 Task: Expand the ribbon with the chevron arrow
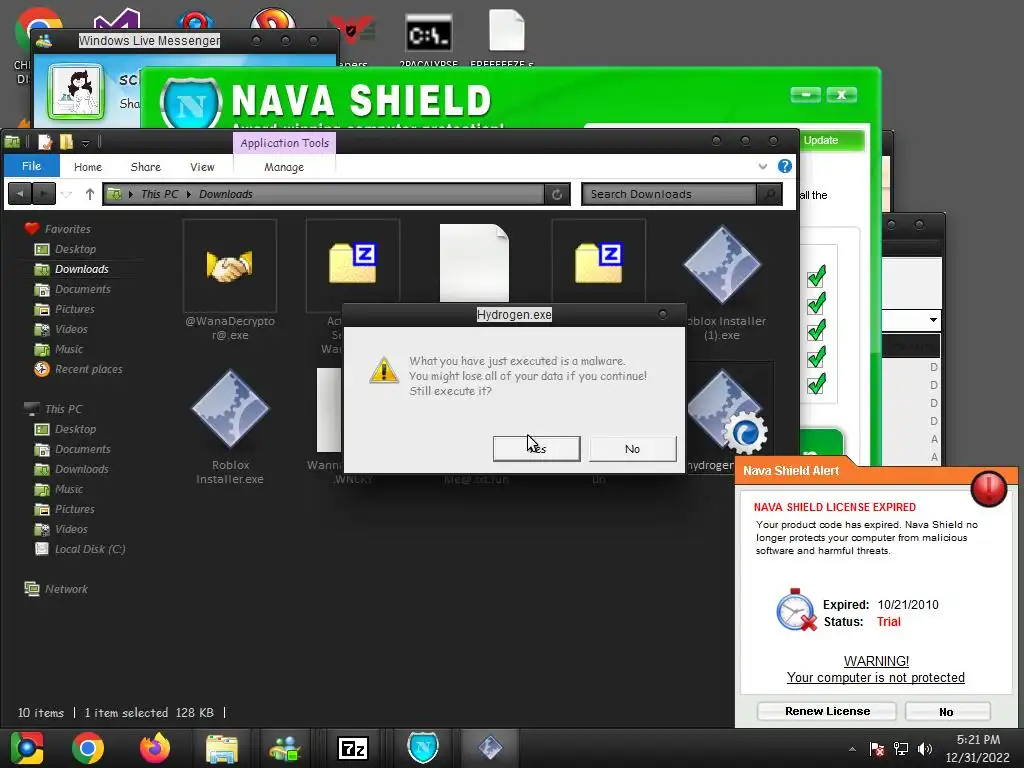pyautogui.click(x=762, y=167)
